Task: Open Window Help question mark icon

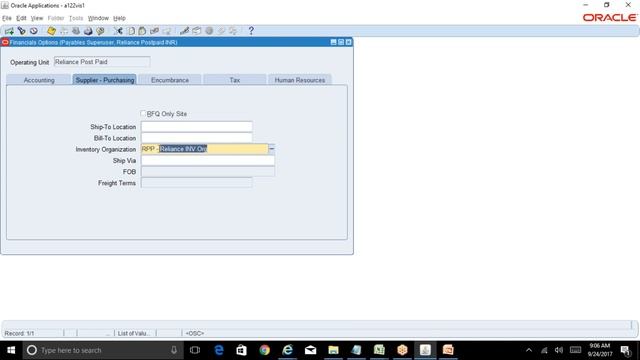Action: point(251,31)
